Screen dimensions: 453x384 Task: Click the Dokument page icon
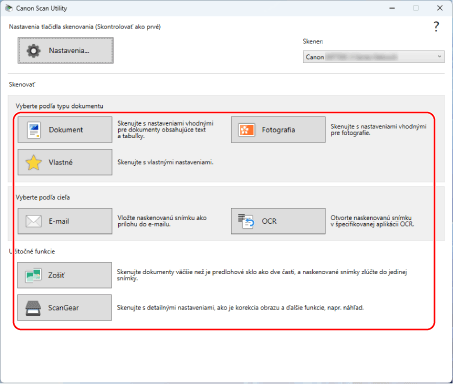34,130
